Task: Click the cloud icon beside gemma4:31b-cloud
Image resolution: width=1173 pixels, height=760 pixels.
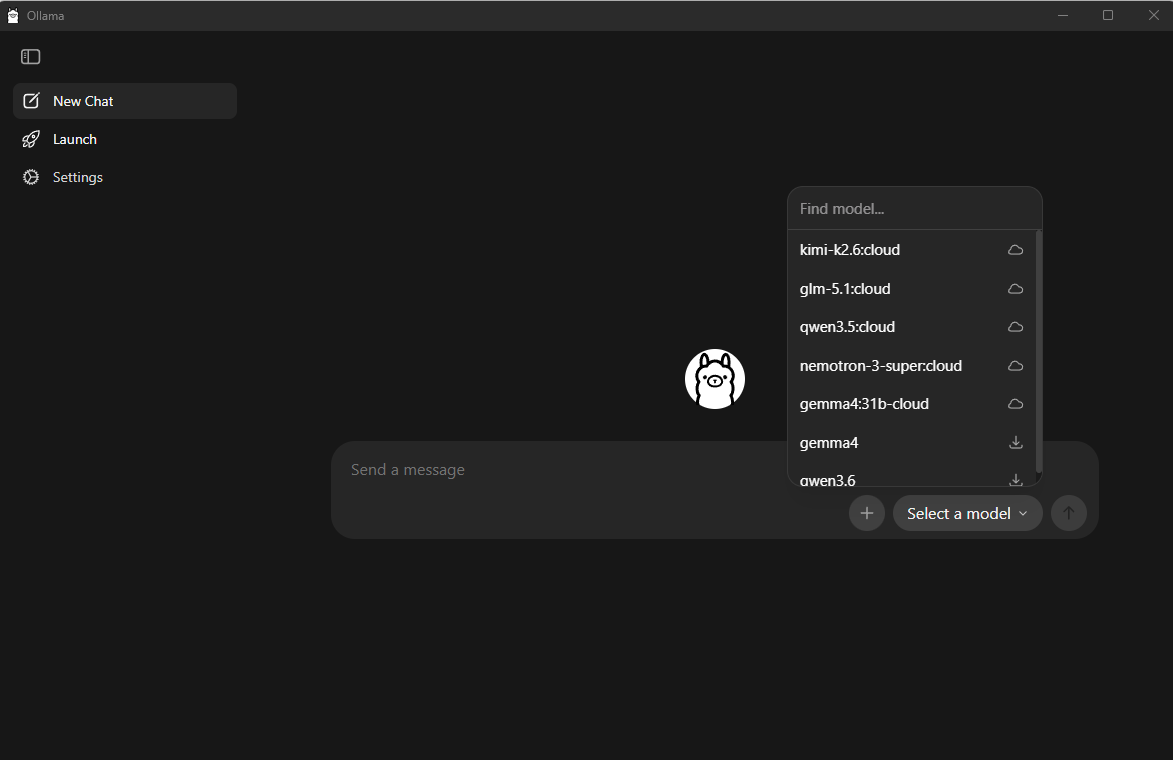Action: coord(1015,404)
